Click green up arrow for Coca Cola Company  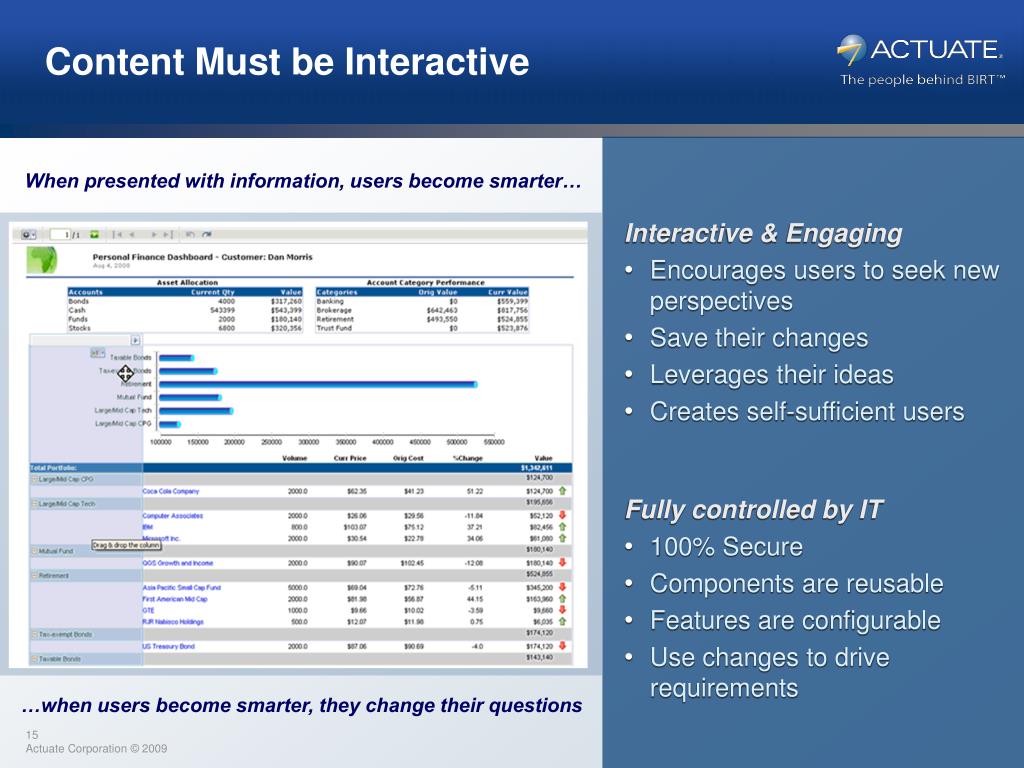[562, 490]
